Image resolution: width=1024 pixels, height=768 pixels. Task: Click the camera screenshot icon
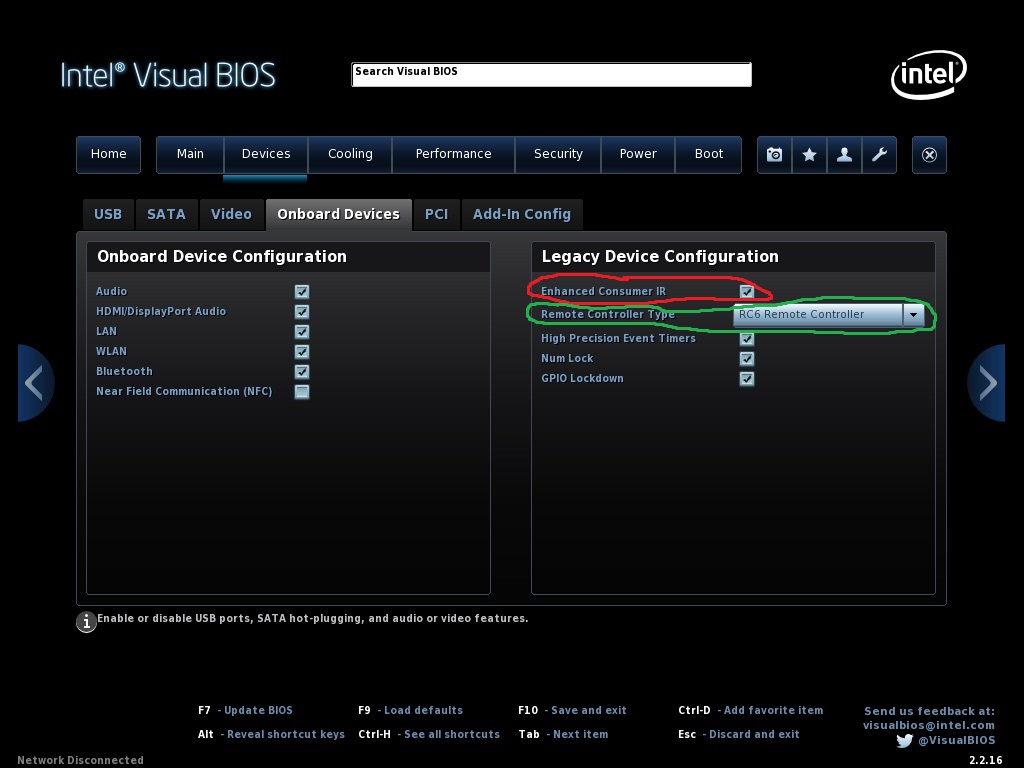point(775,155)
